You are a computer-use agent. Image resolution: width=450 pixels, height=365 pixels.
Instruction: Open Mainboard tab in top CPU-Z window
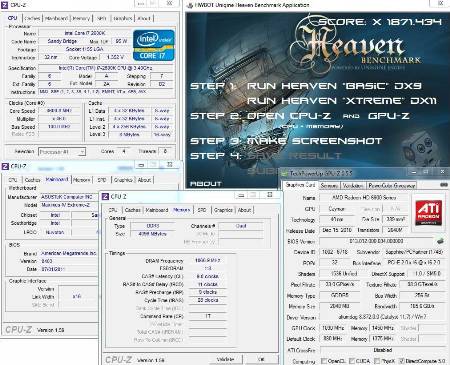pyautogui.click(x=56, y=18)
